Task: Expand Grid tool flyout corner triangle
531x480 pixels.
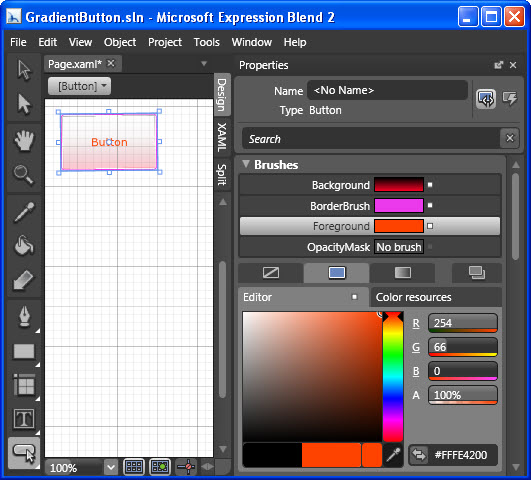Action: [37, 398]
